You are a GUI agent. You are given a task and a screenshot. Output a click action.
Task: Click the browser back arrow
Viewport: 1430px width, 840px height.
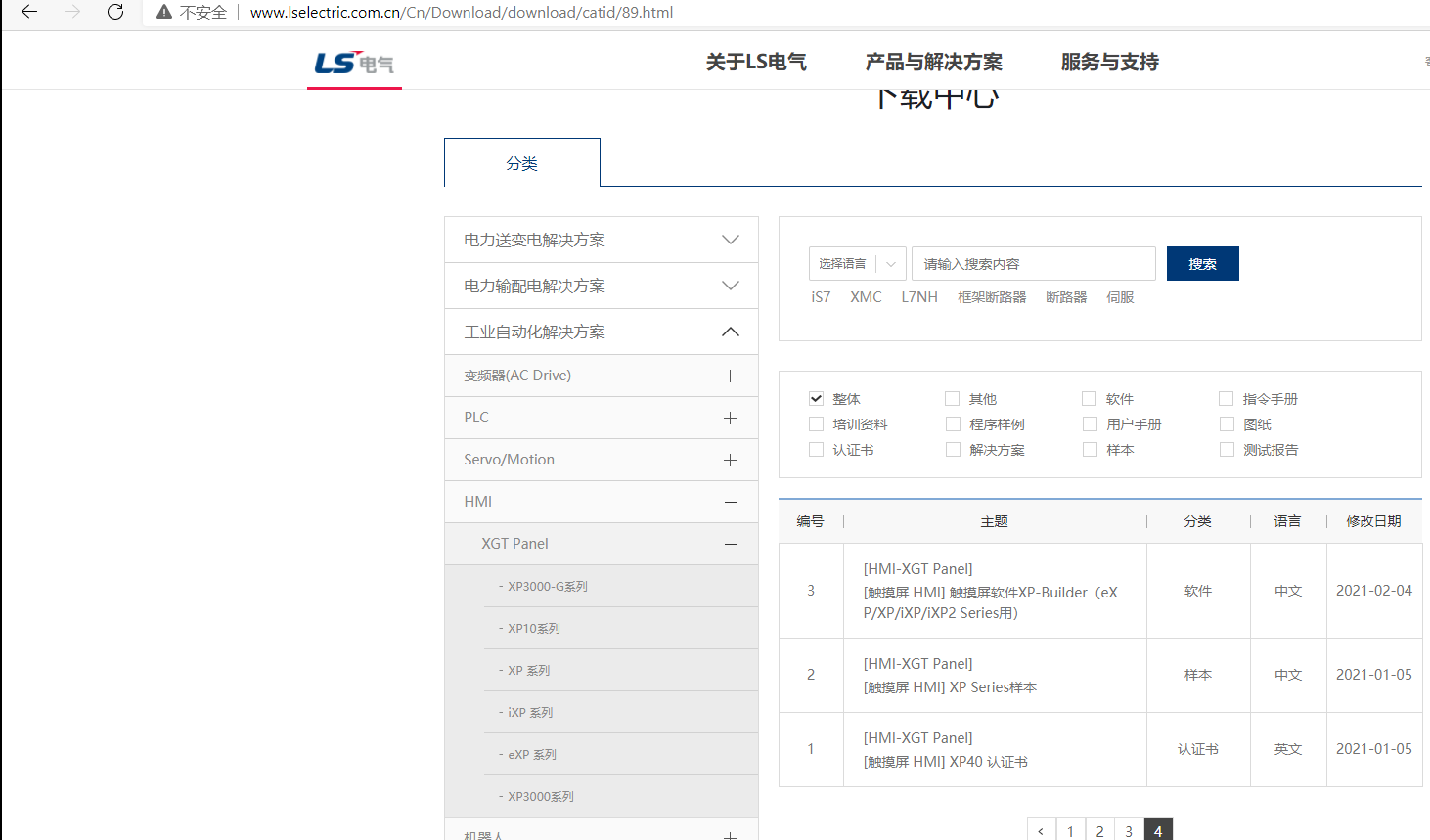point(29,12)
